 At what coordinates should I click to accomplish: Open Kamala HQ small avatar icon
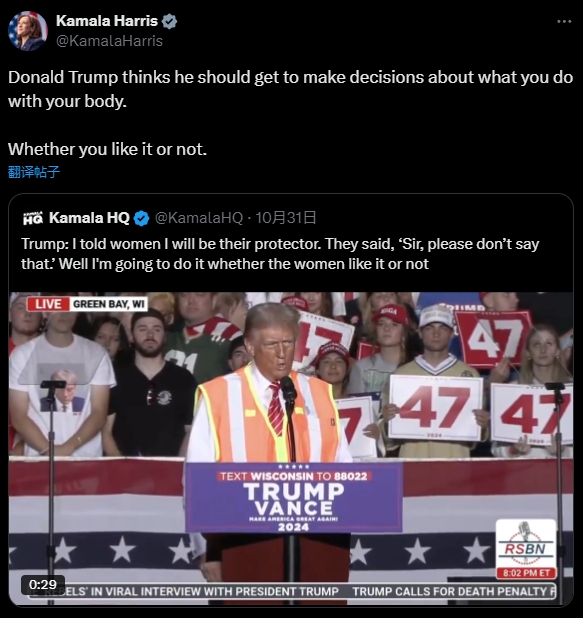(x=33, y=218)
